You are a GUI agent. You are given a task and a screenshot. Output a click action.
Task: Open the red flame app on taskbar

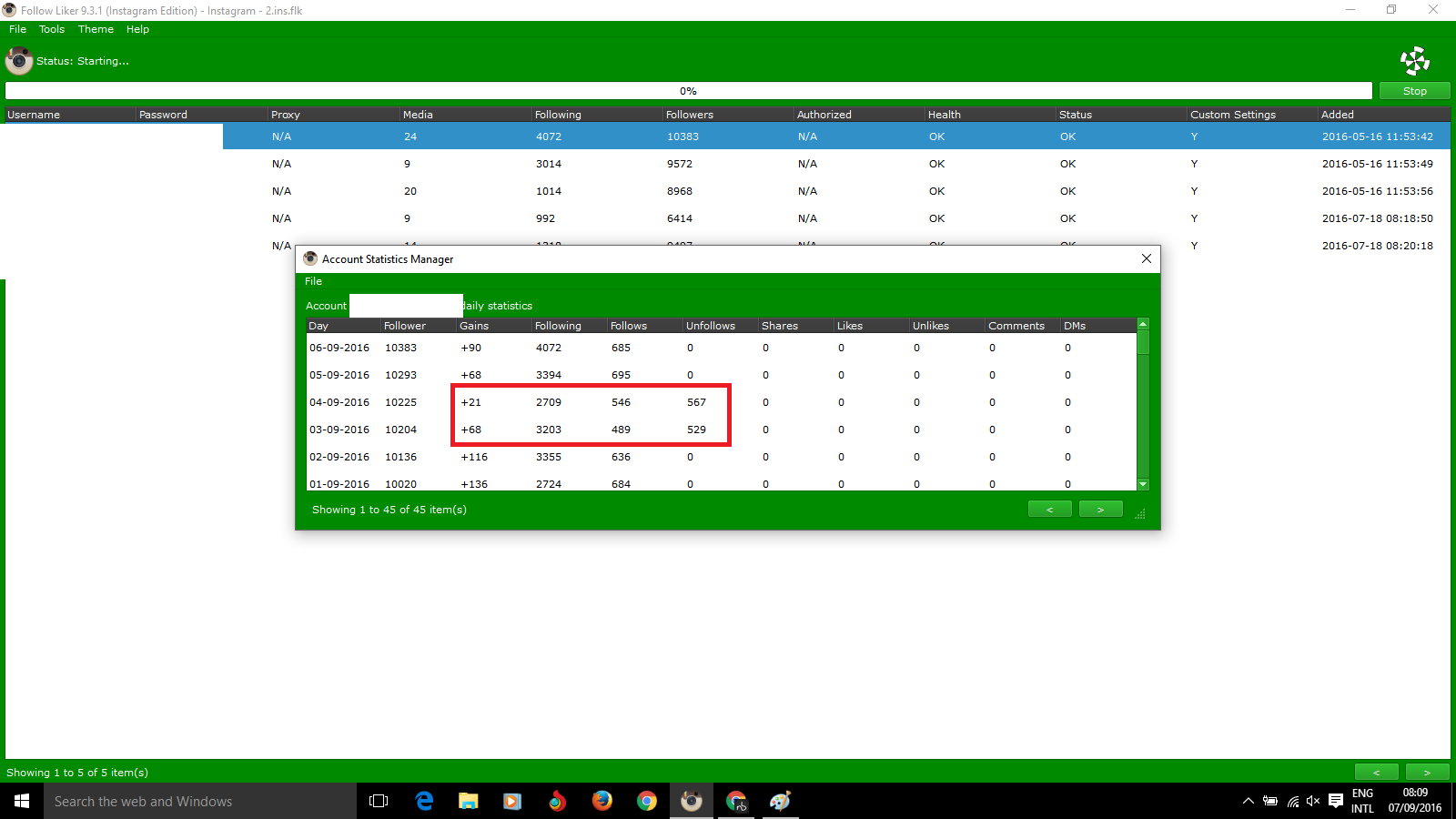click(x=557, y=801)
